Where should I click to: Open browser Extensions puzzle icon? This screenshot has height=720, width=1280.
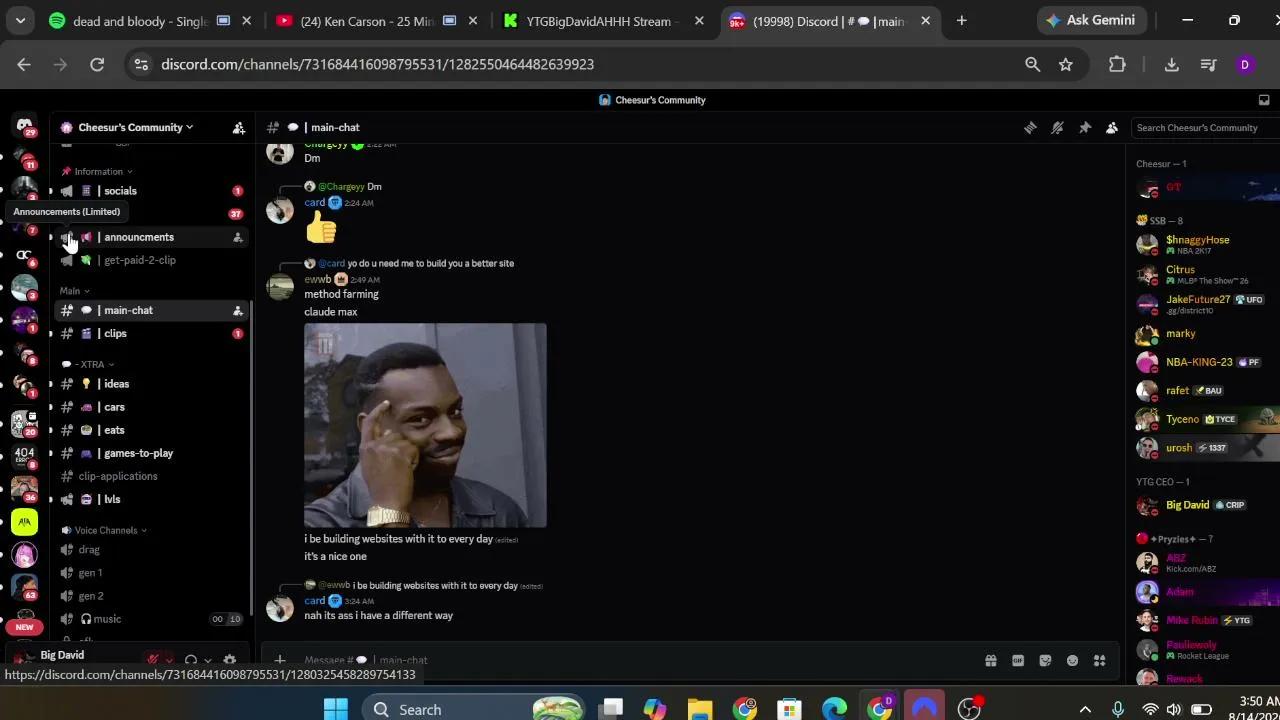coord(1117,64)
